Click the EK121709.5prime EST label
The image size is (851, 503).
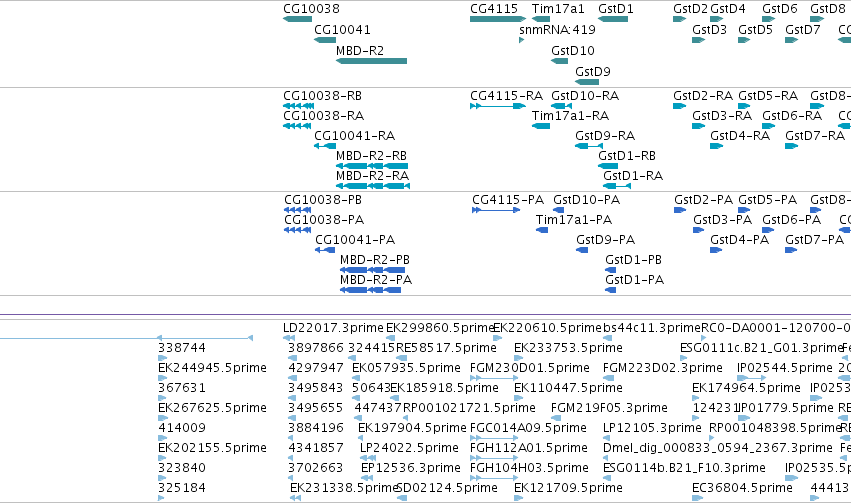point(568,489)
